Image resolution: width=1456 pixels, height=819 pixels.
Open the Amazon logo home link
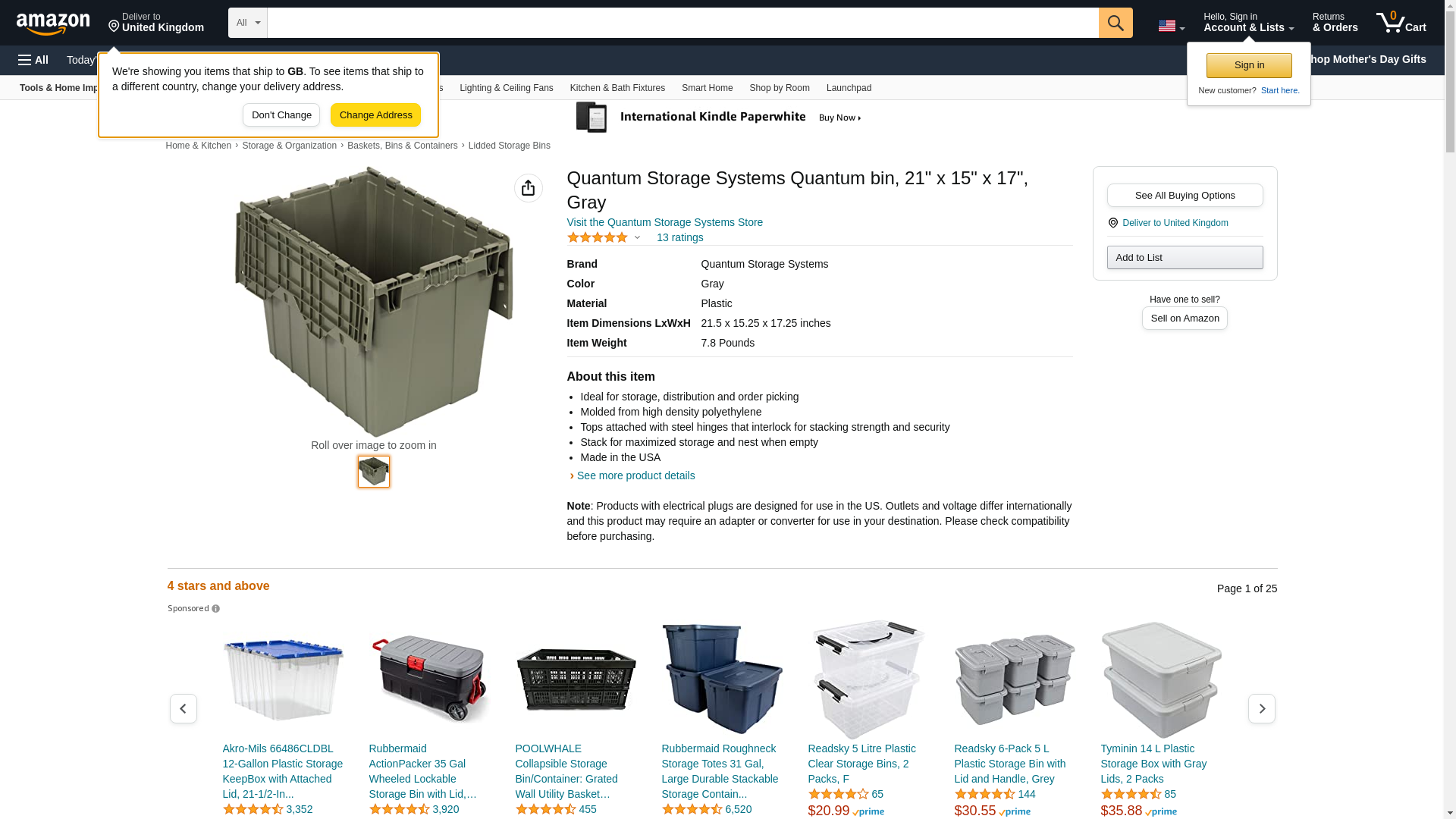coord(53,24)
